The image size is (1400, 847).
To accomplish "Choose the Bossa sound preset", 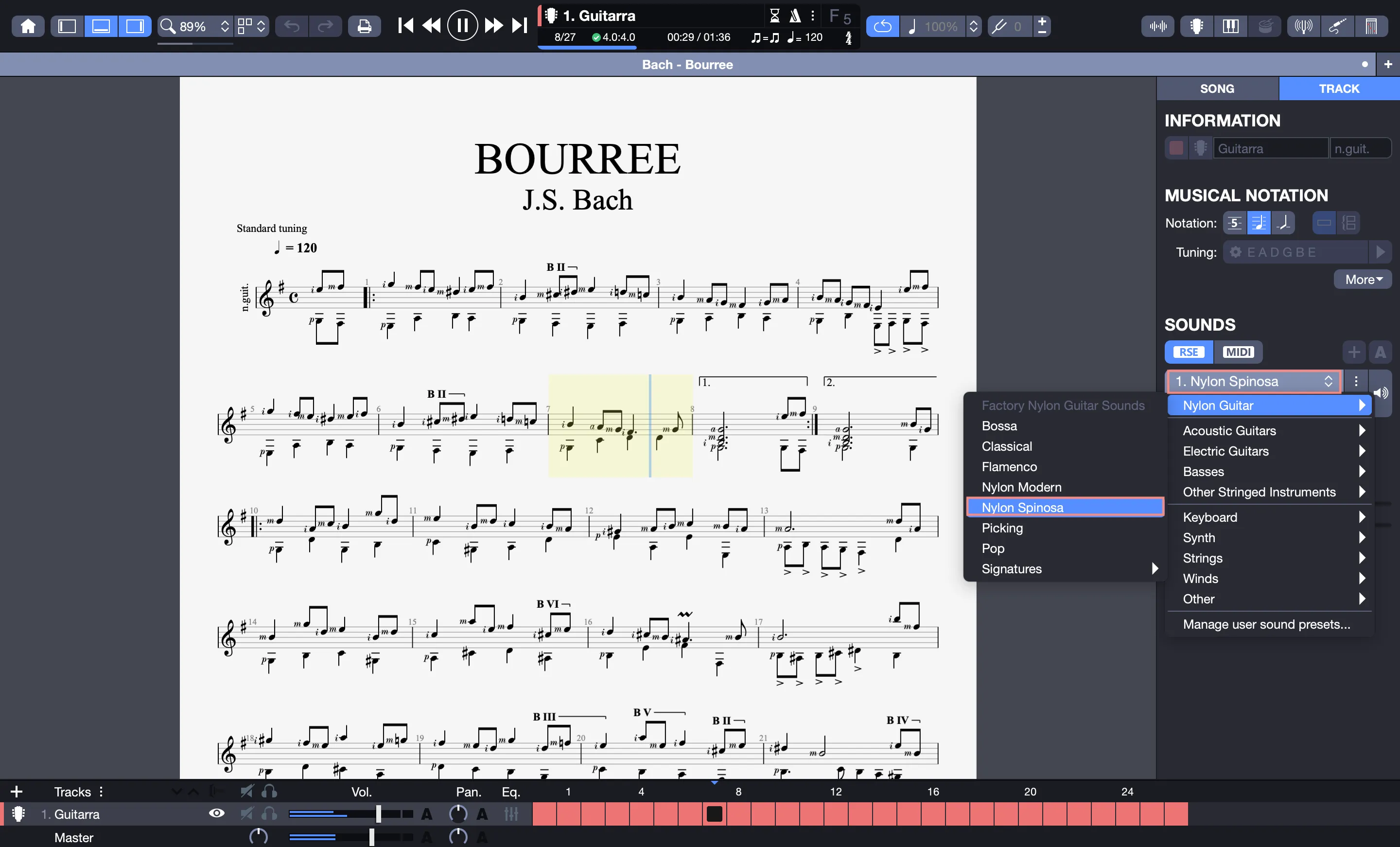I will point(1065,426).
